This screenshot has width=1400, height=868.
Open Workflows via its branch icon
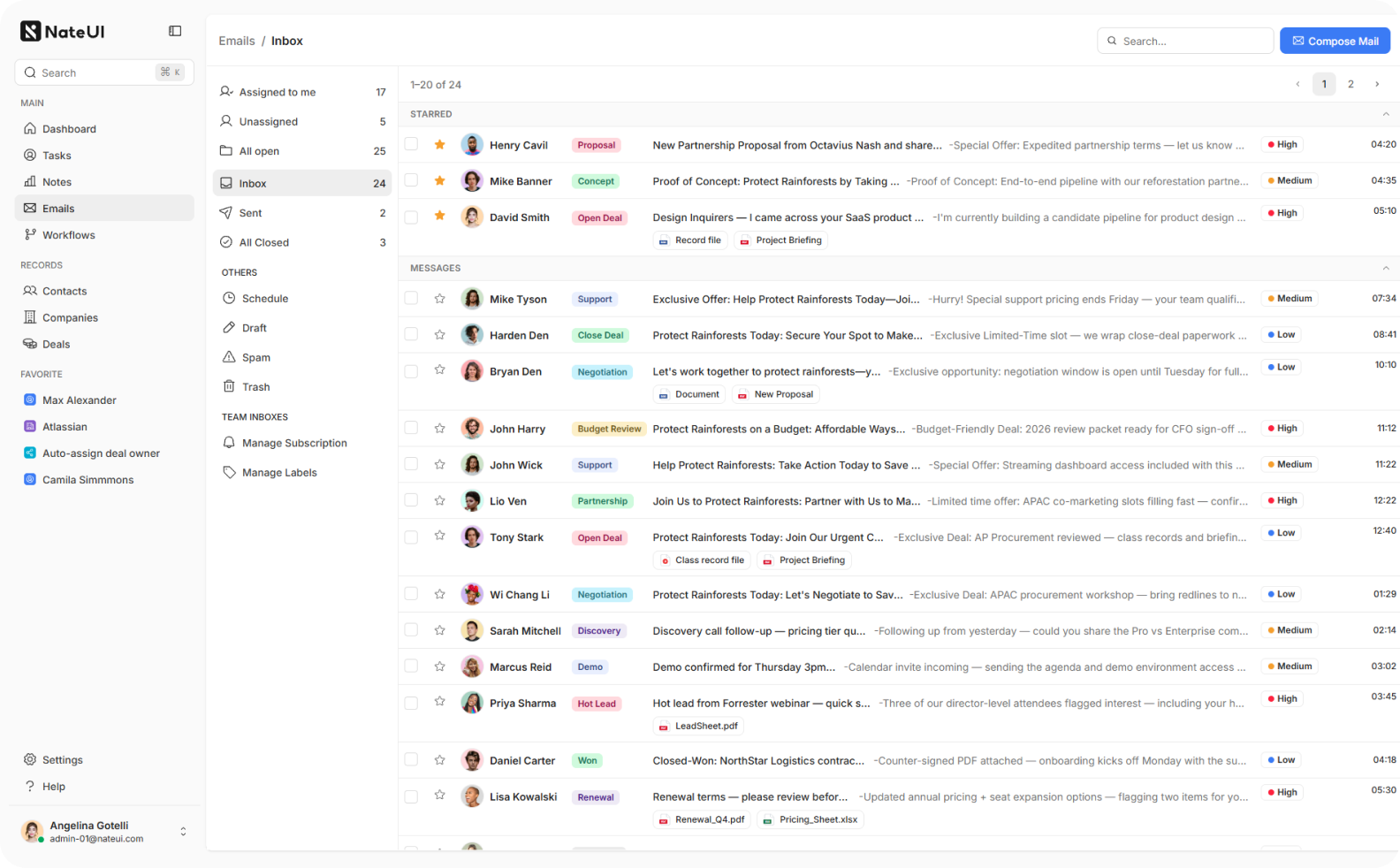[30, 234]
